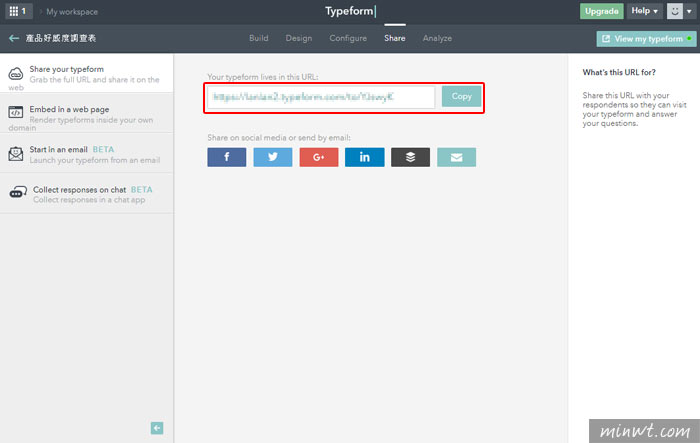
Task: Open the Configure tab
Action: [x=348, y=38]
